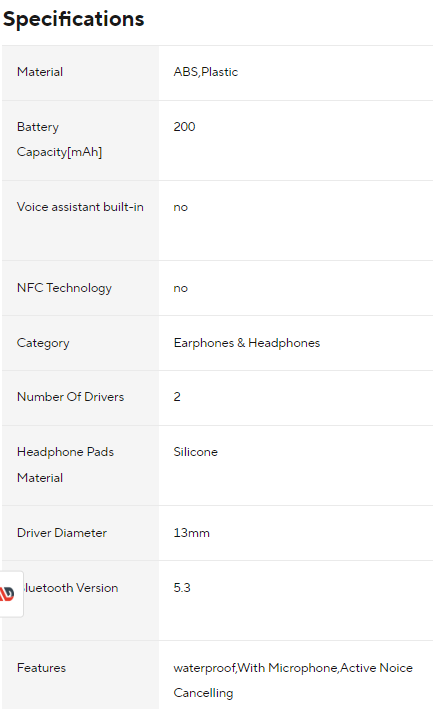The height and width of the screenshot is (709, 433).
Task: Select the Material row label
Action: (x=40, y=72)
